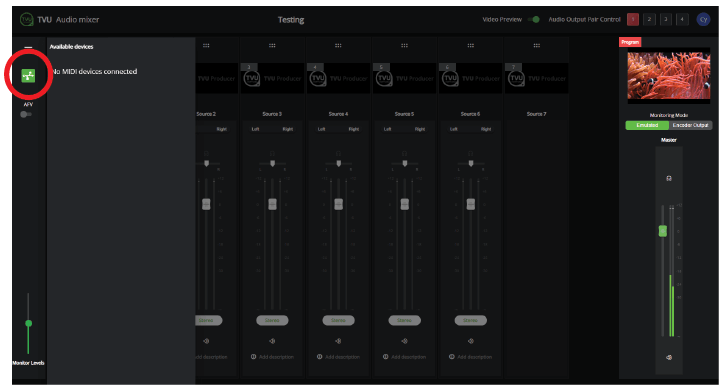Viewport: 721px width, 388px height.
Task: Click the Stereo button on Source 3
Action: tap(272, 320)
